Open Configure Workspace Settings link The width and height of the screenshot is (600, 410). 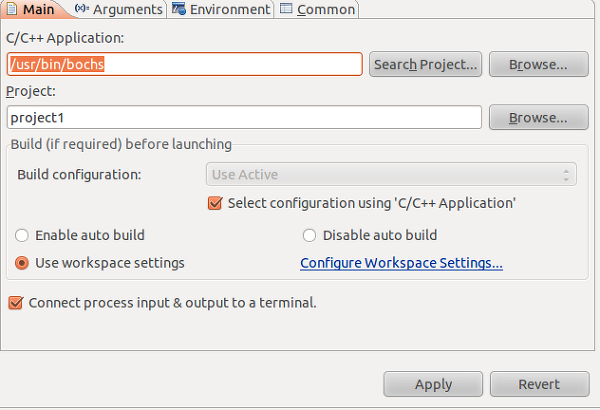401,263
